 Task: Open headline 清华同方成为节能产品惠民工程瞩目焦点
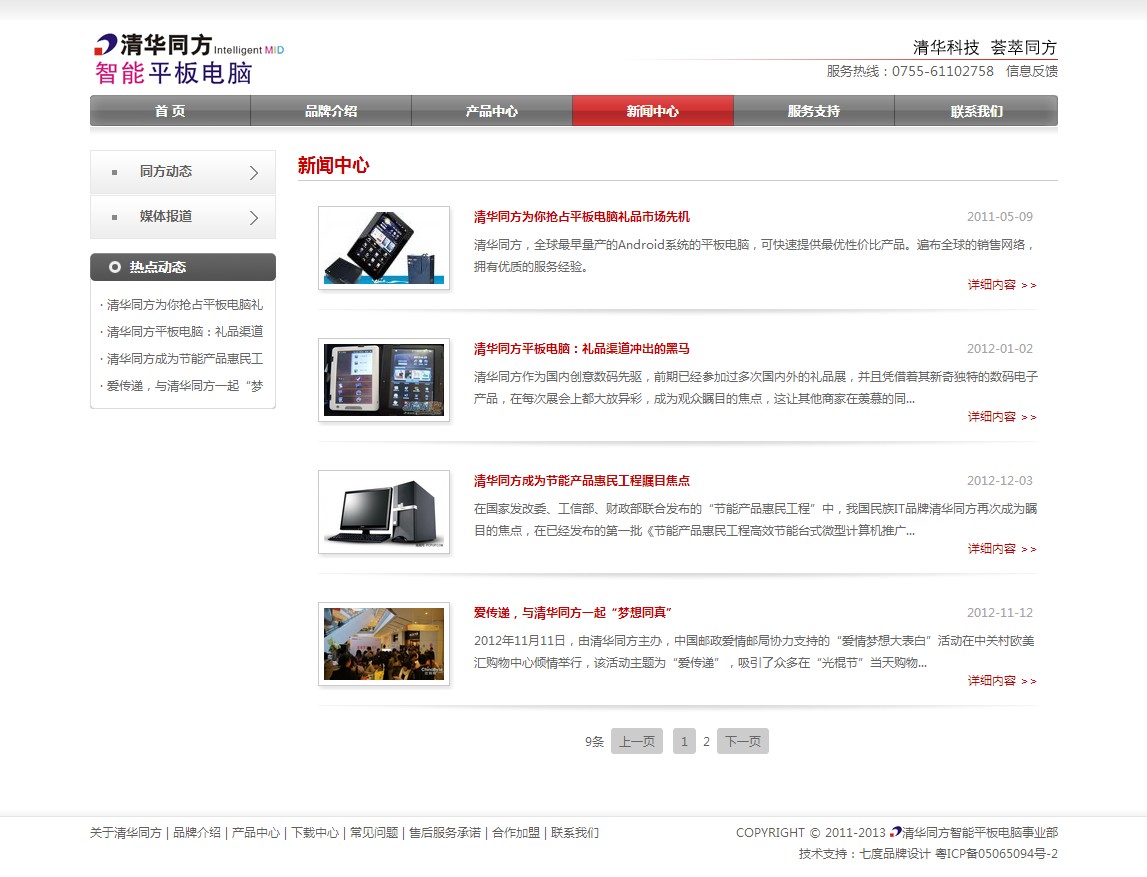pyautogui.click(x=582, y=481)
